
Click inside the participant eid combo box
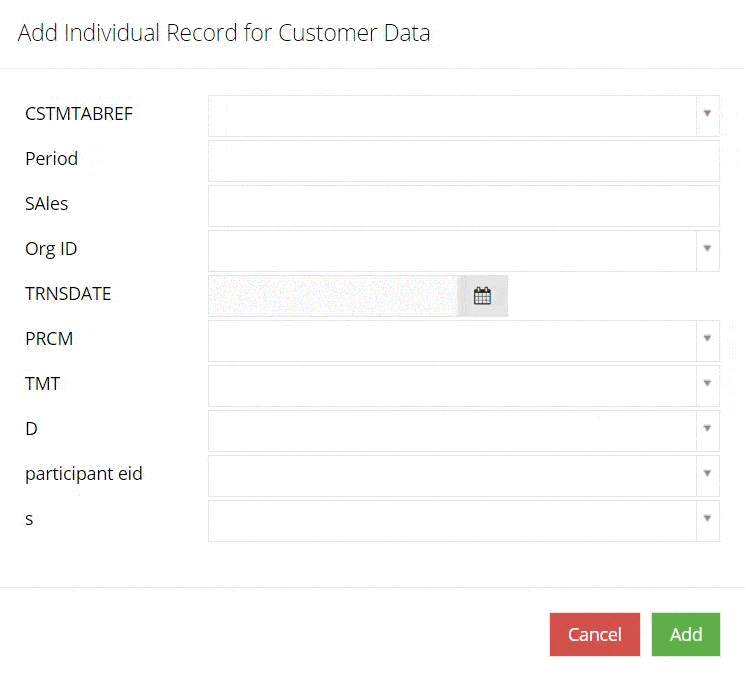(x=452, y=476)
